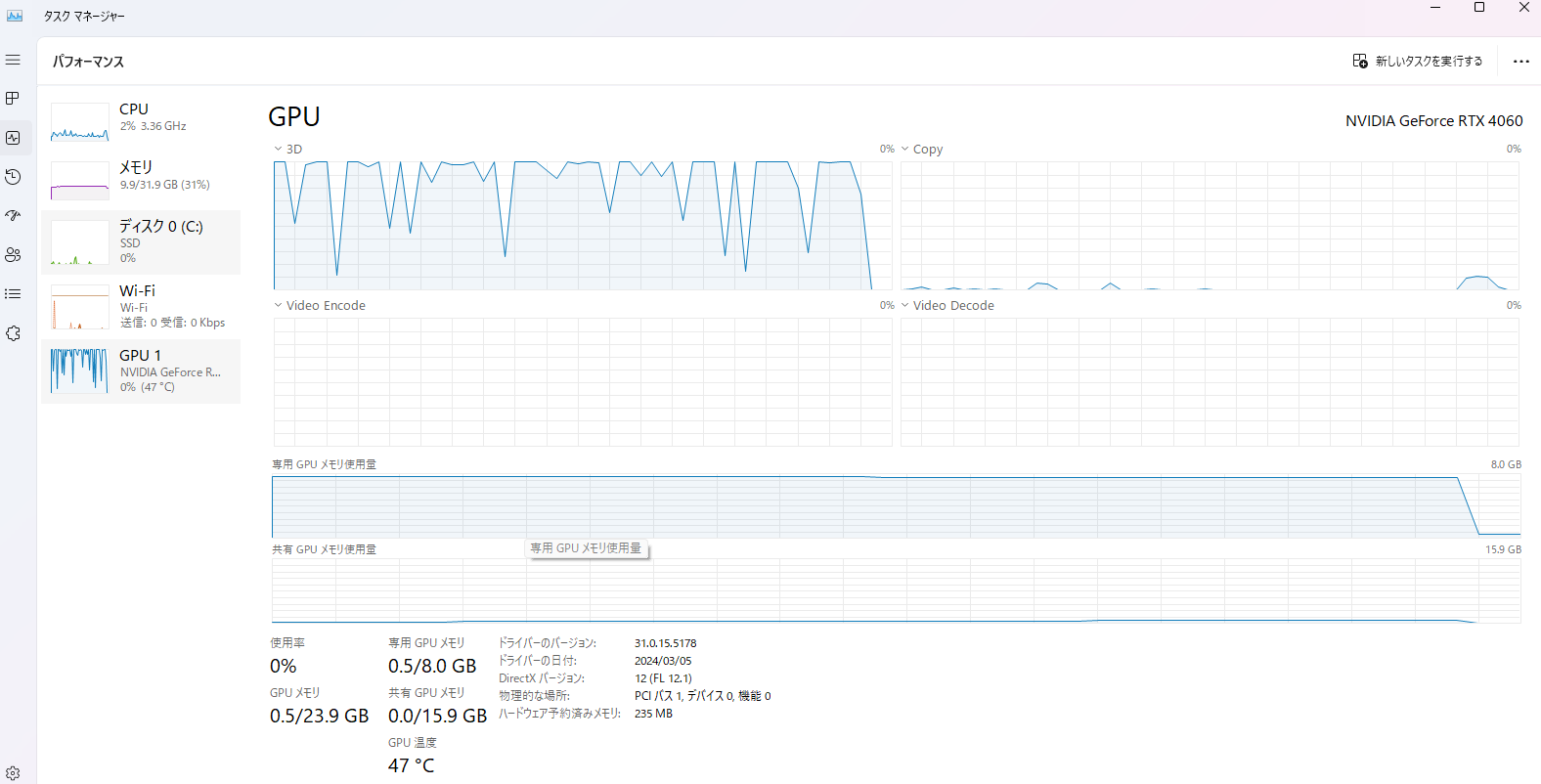Select the Performance page sidebar icon
The height and width of the screenshot is (784, 1541).
tap(13, 138)
